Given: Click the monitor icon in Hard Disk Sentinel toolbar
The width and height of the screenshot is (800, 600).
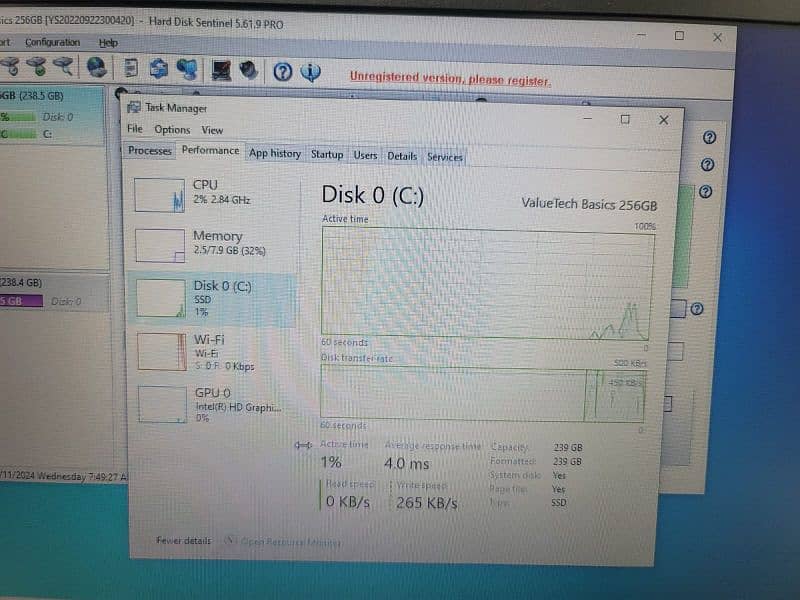Looking at the screenshot, I should click(x=221, y=70).
